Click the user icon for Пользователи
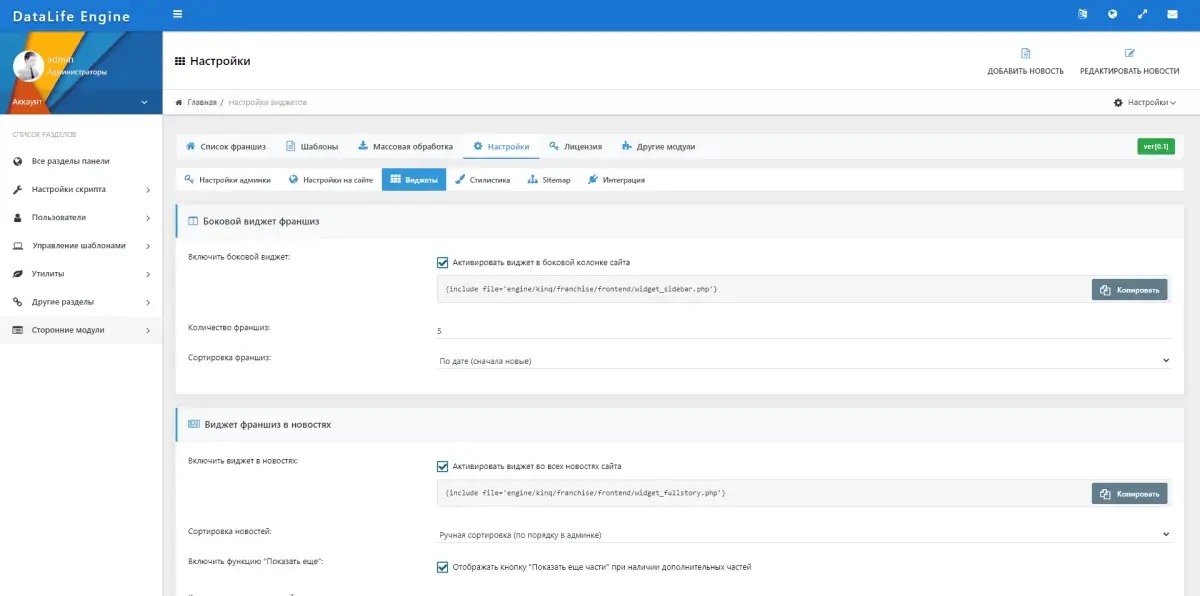 tap(18, 217)
